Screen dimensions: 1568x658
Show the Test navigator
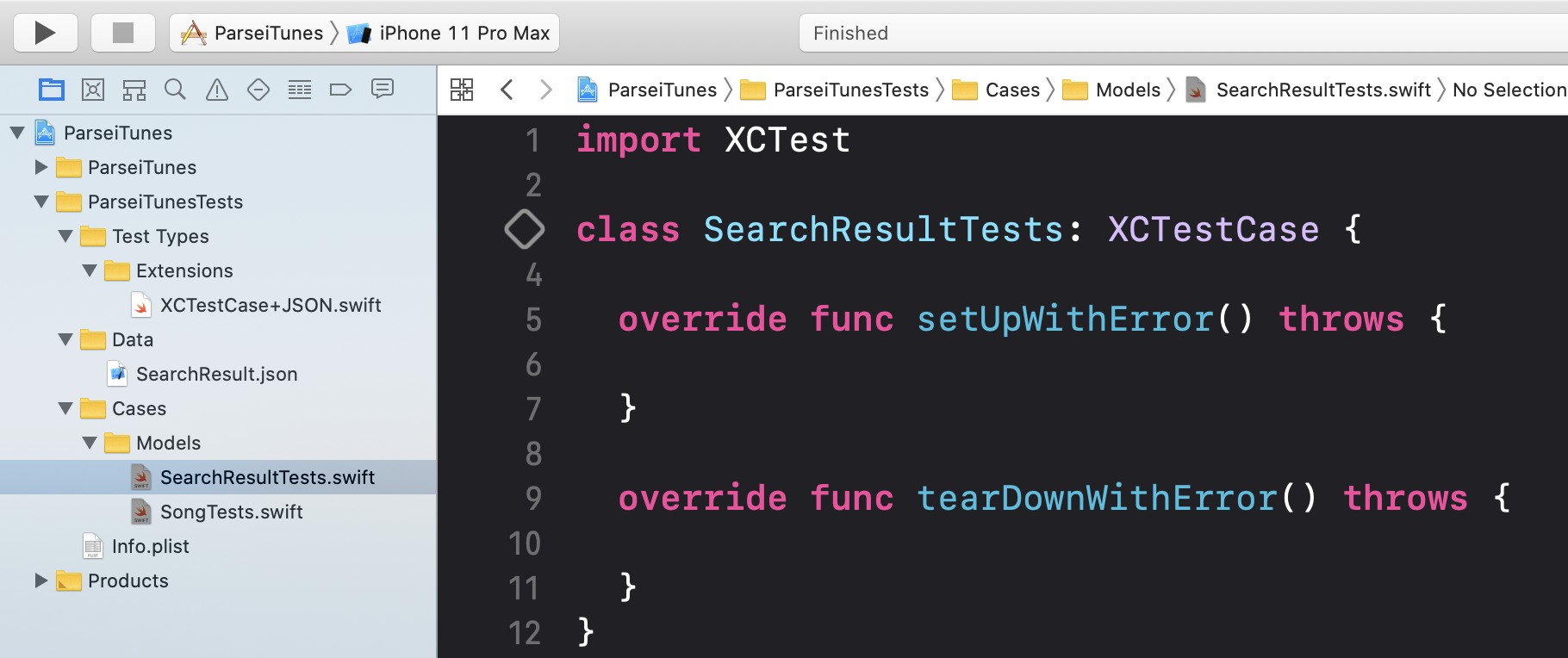click(258, 90)
